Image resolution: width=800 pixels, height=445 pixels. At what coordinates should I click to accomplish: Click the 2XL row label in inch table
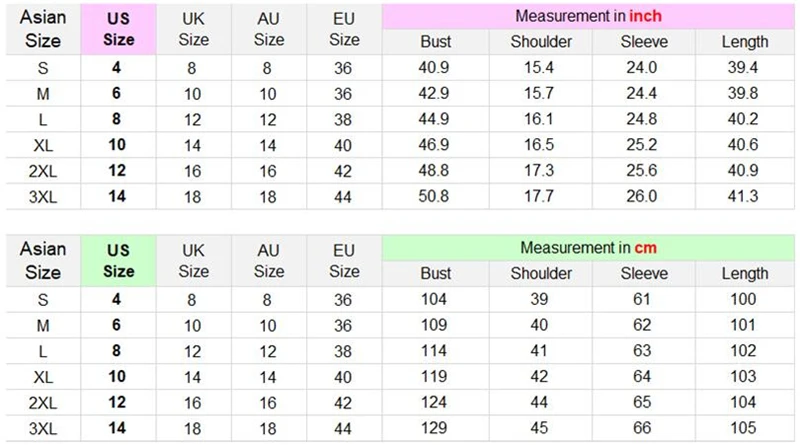click(x=43, y=171)
